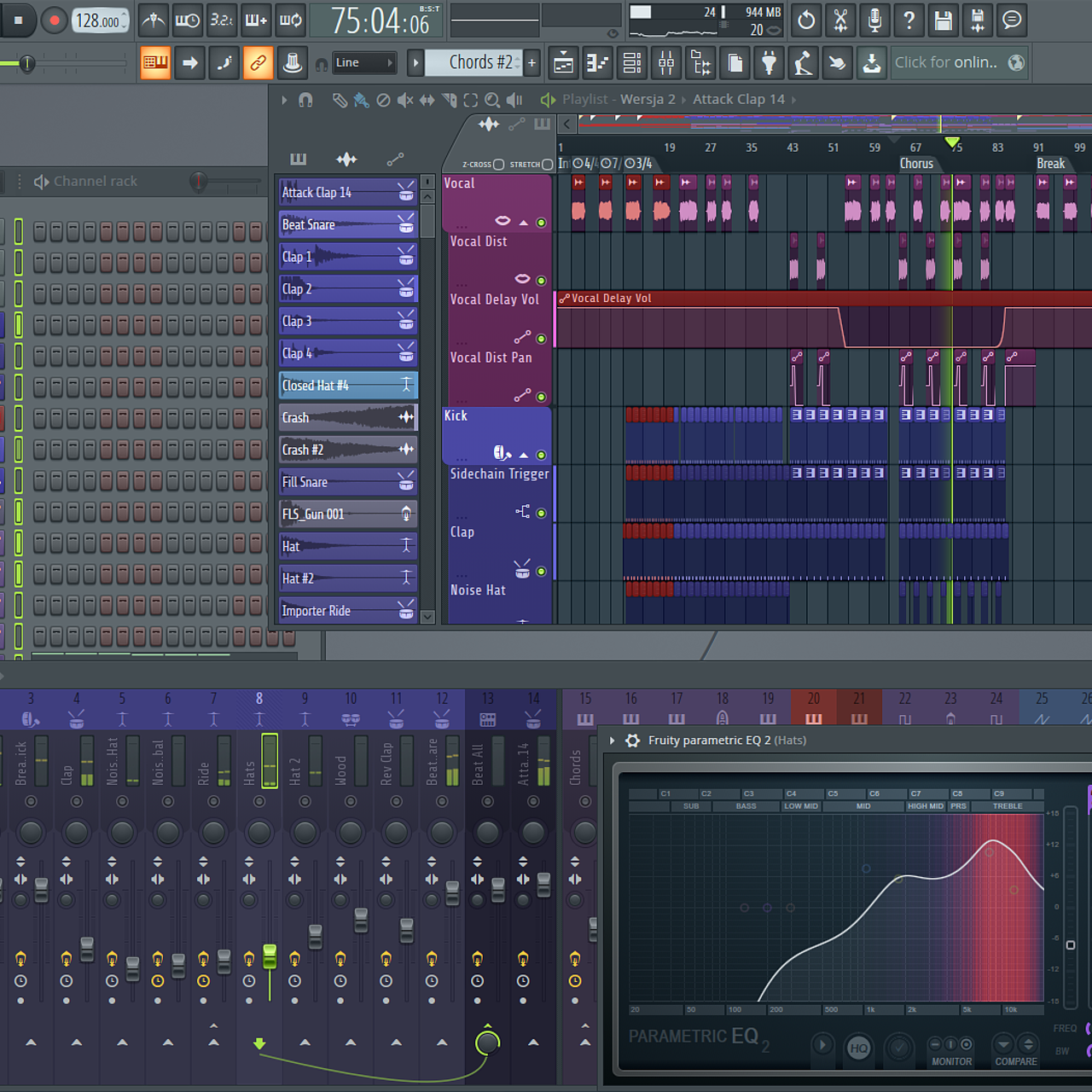Select the playlist mute tool

[x=404, y=100]
